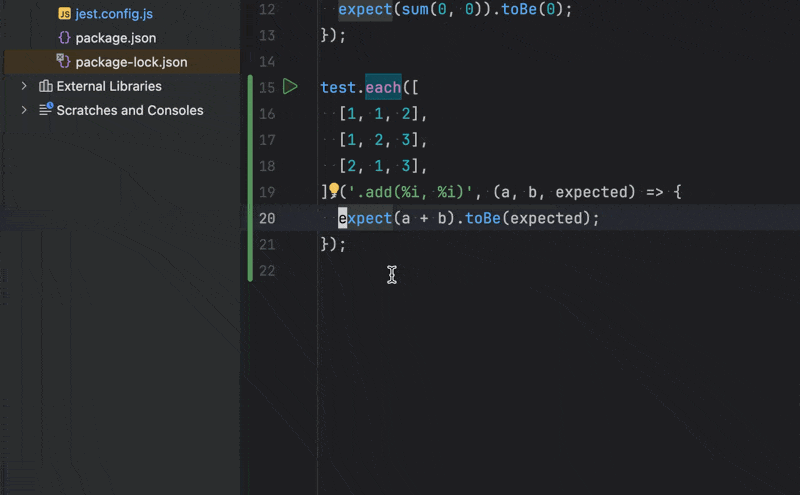Viewport: 800px width, 495px height.
Task: Run the test.each test from gutter
Action: pos(290,86)
